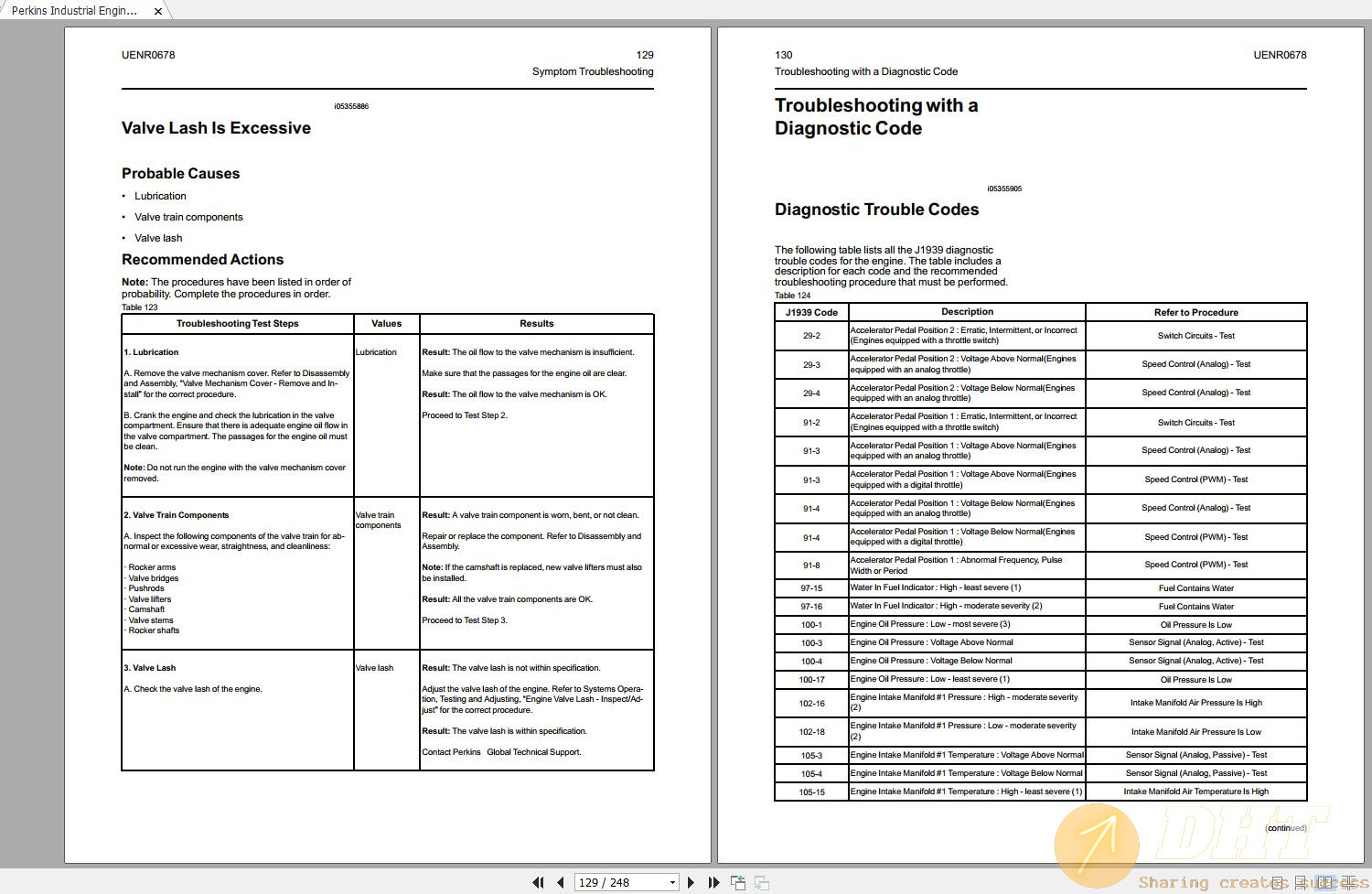1372x894 pixels.
Task: Click Fuel Contains Water in 97-15 row
Action: click(x=1195, y=588)
